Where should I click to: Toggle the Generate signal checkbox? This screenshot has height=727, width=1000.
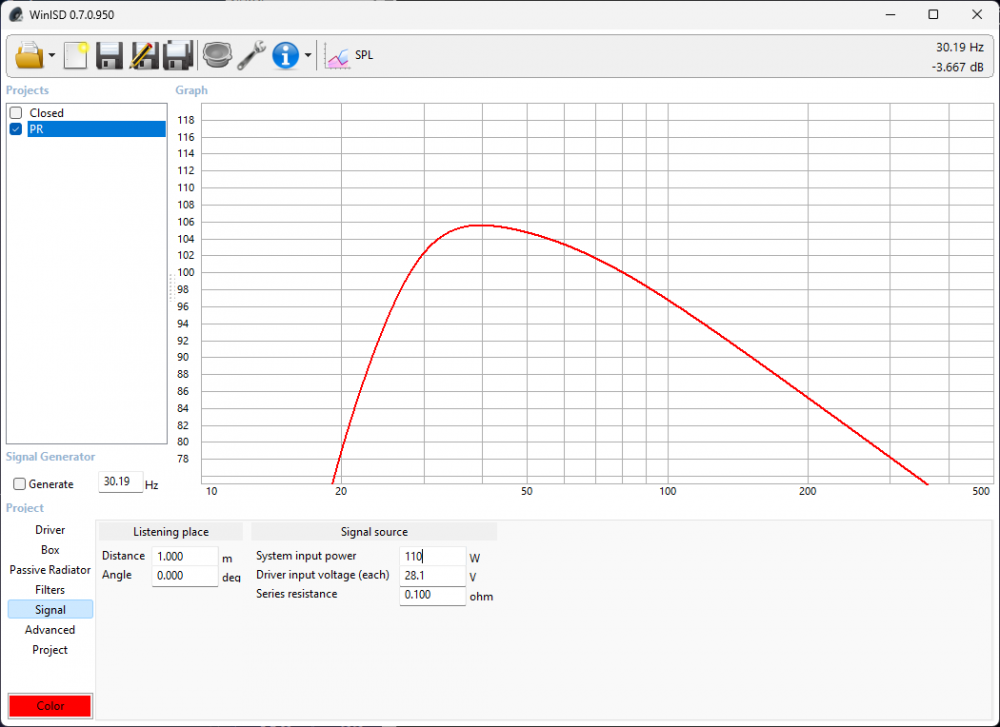click(x=19, y=484)
